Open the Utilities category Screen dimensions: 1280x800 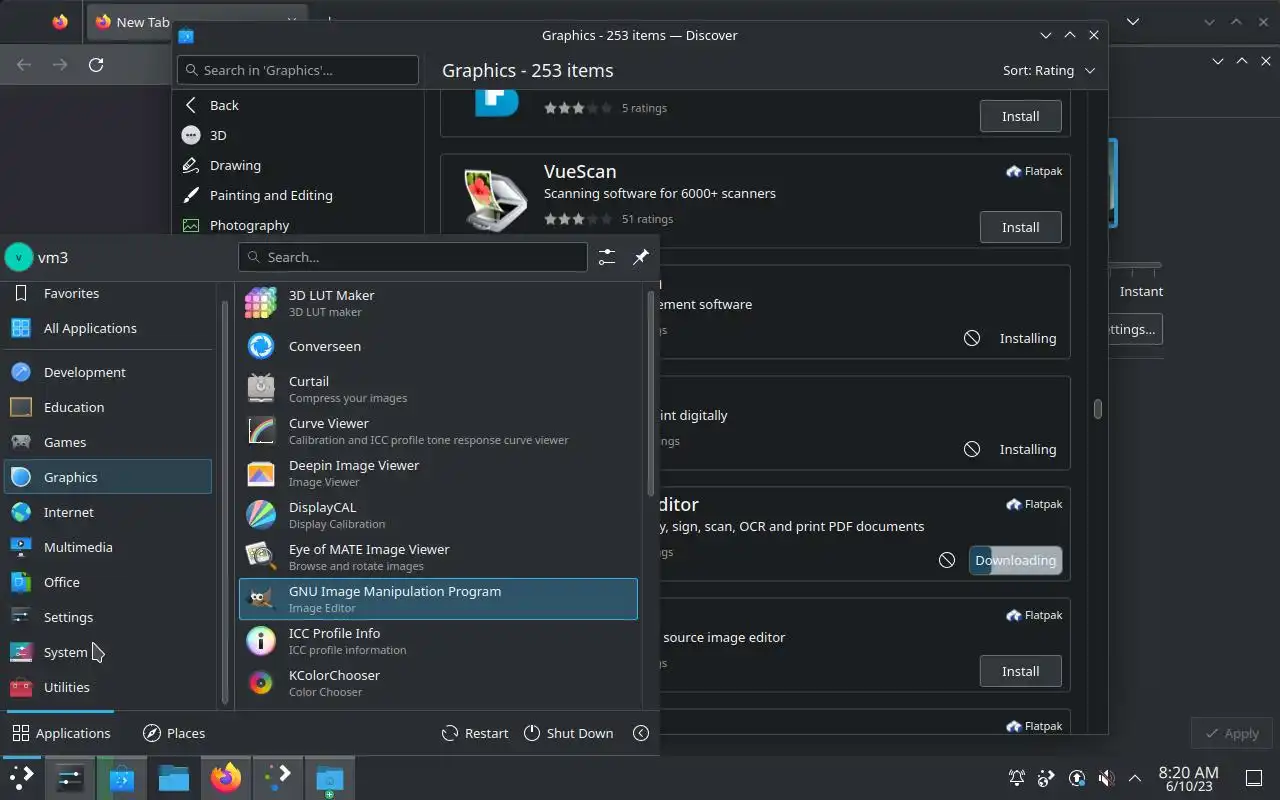(108, 687)
